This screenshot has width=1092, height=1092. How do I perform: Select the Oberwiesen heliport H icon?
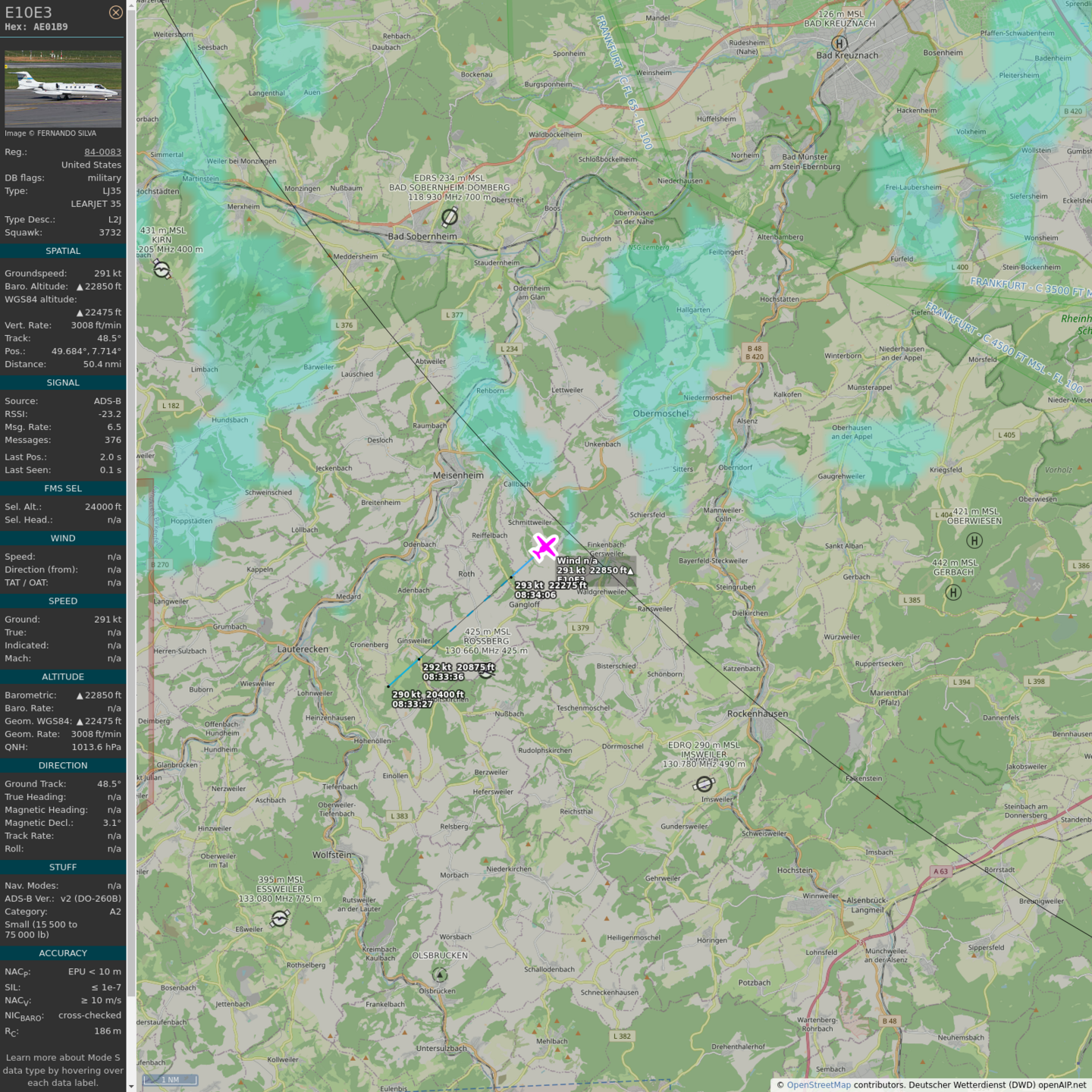(x=974, y=541)
